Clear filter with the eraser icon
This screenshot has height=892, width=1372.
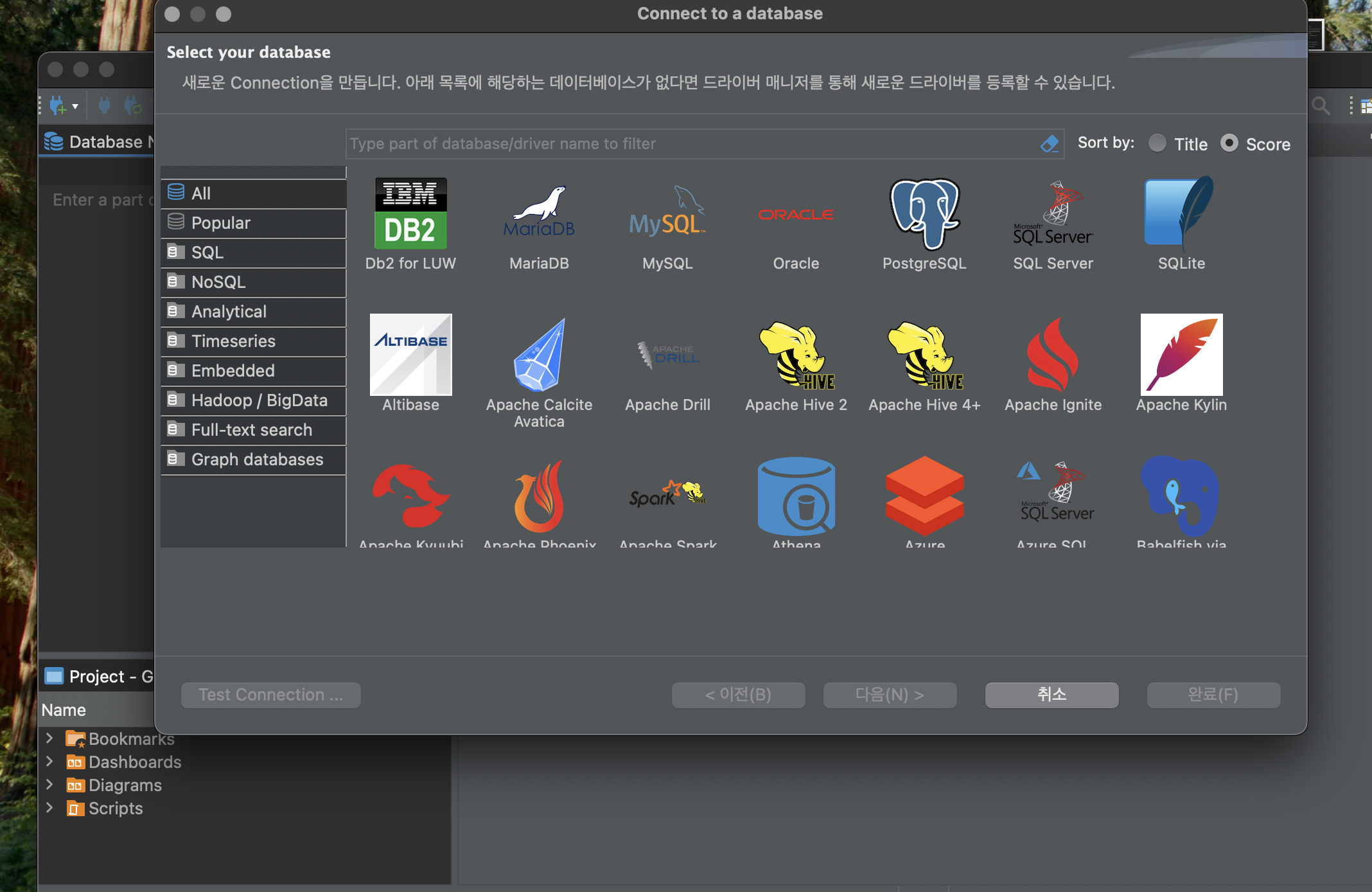(1049, 144)
